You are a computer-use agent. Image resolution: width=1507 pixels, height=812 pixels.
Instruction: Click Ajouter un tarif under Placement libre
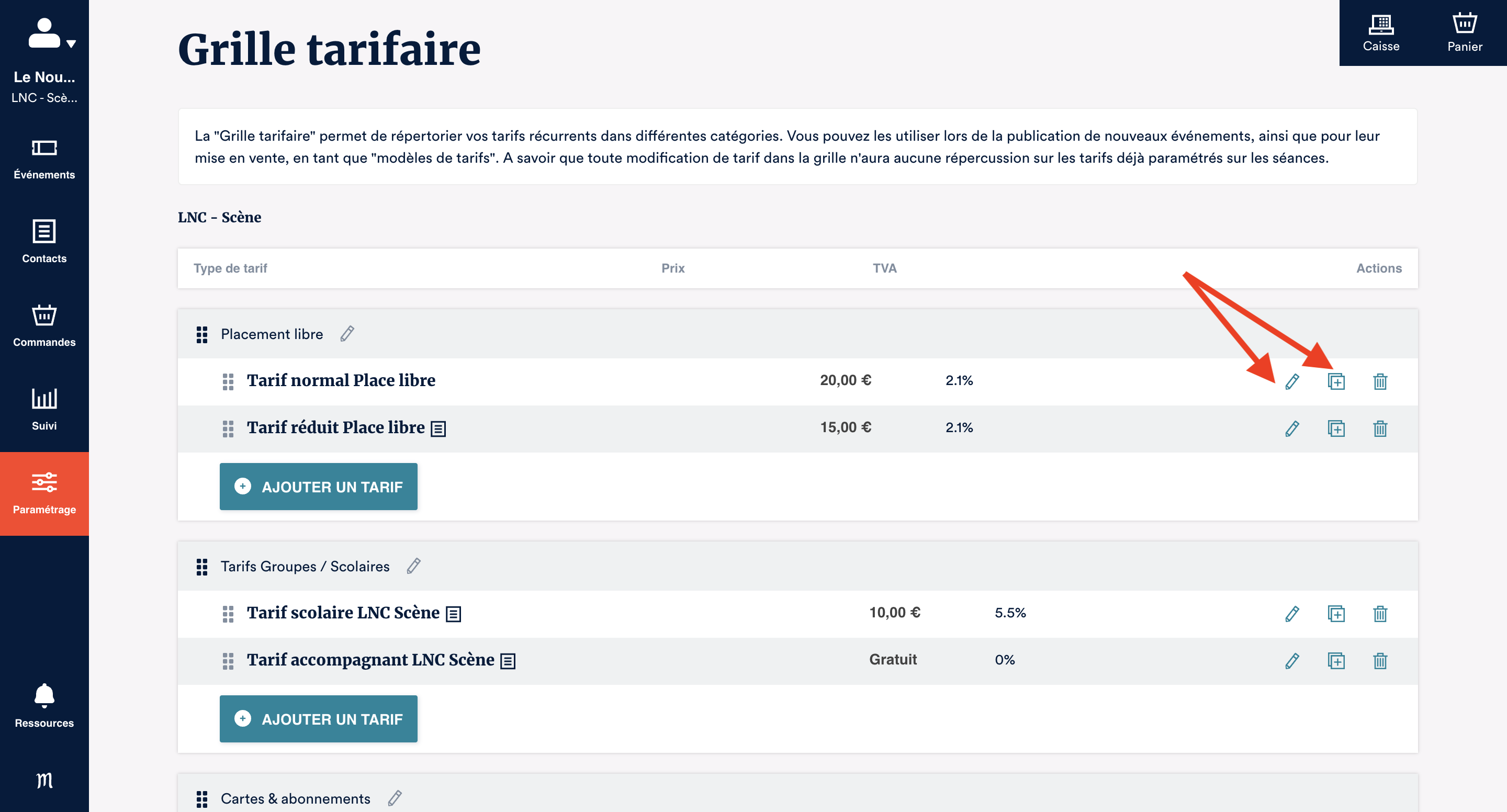click(318, 487)
